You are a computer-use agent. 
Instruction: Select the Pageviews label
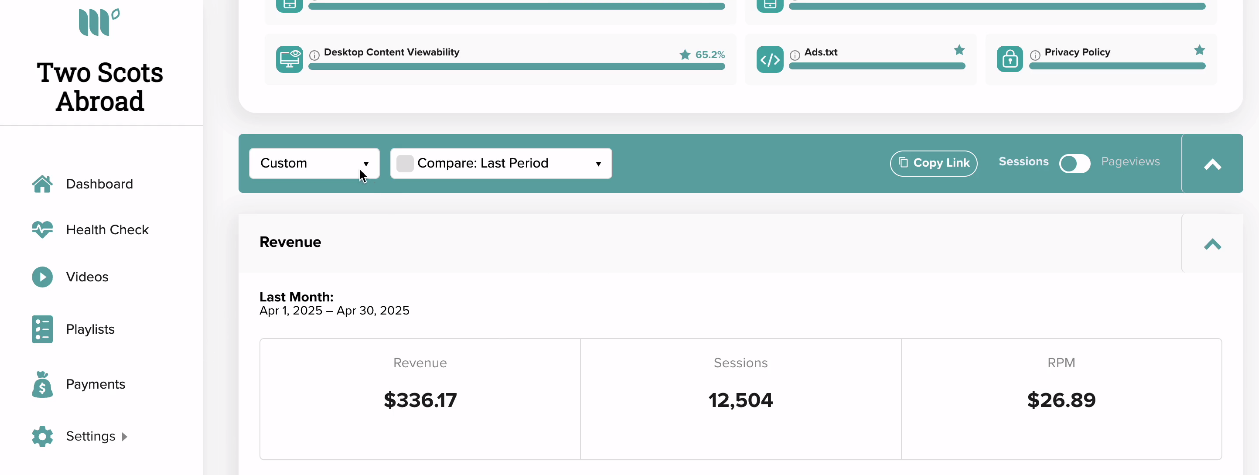pyautogui.click(x=1130, y=161)
